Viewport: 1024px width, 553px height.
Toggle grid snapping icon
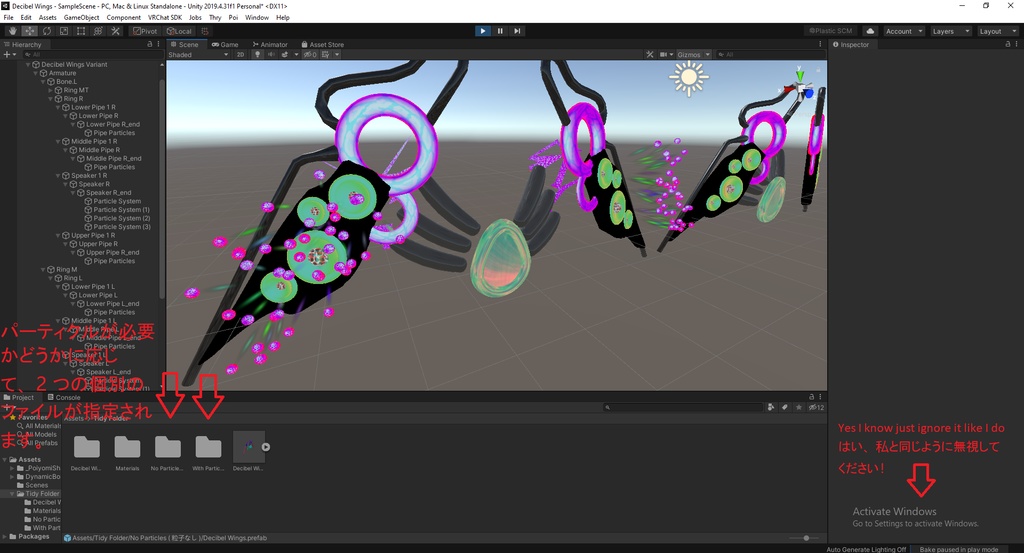pyautogui.click(x=205, y=31)
